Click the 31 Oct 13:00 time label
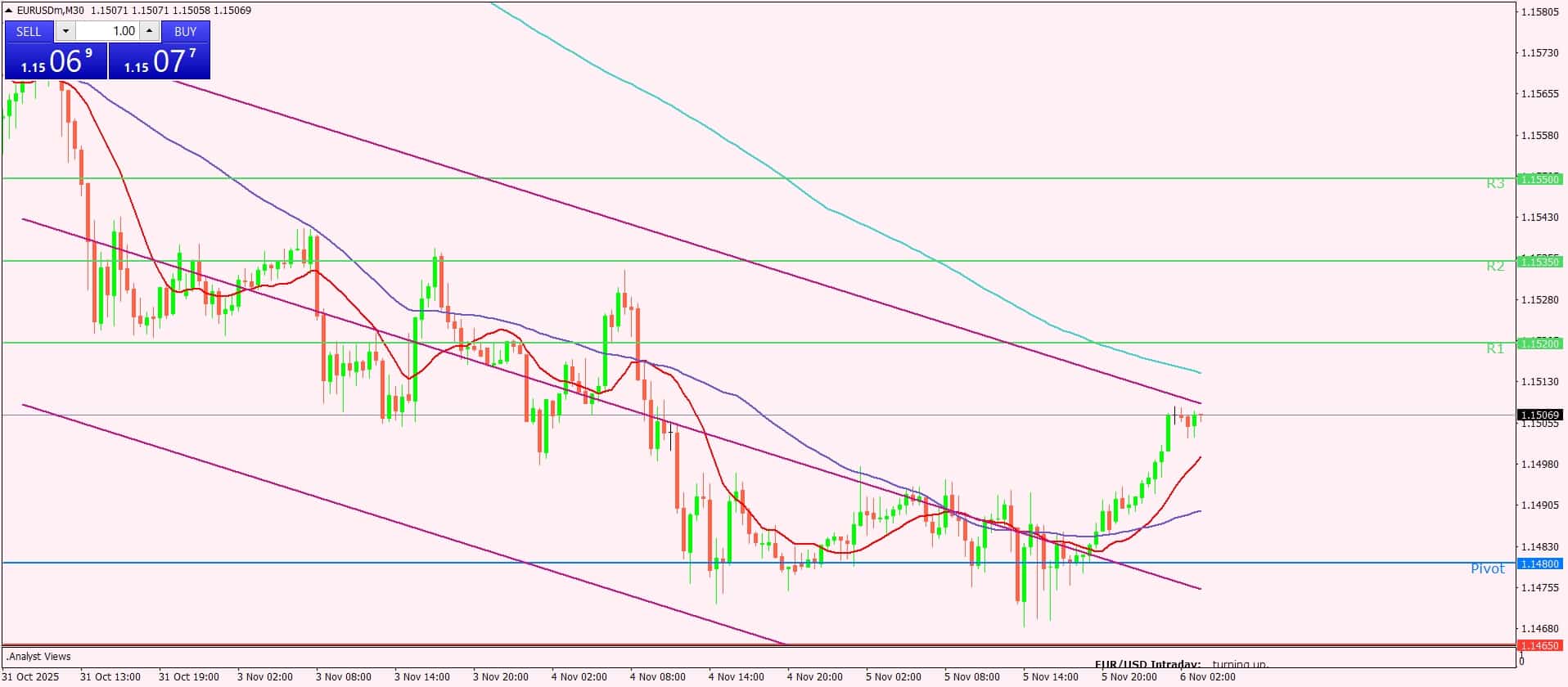 point(110,677)
